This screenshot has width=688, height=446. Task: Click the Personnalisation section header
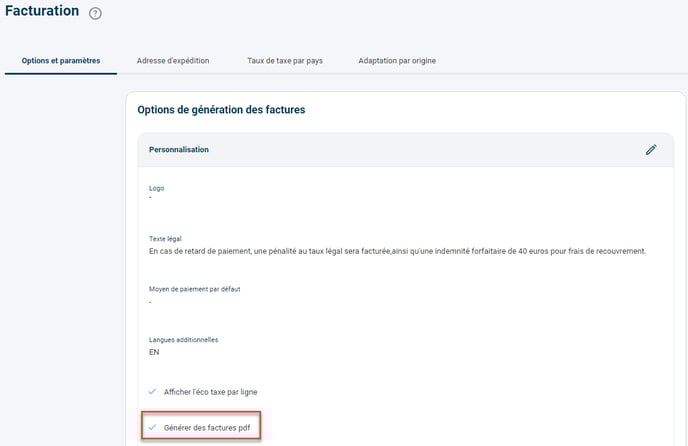coord(179,150)
